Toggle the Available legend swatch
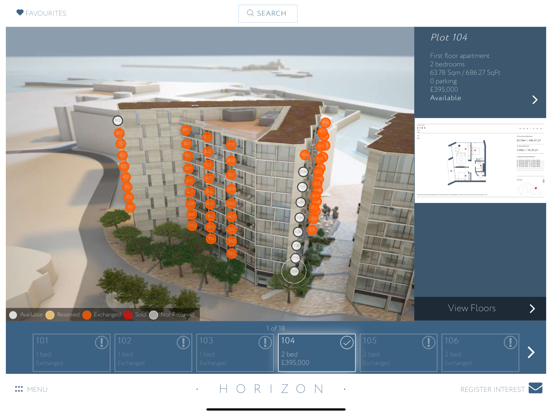 click(x=13, y=315)
